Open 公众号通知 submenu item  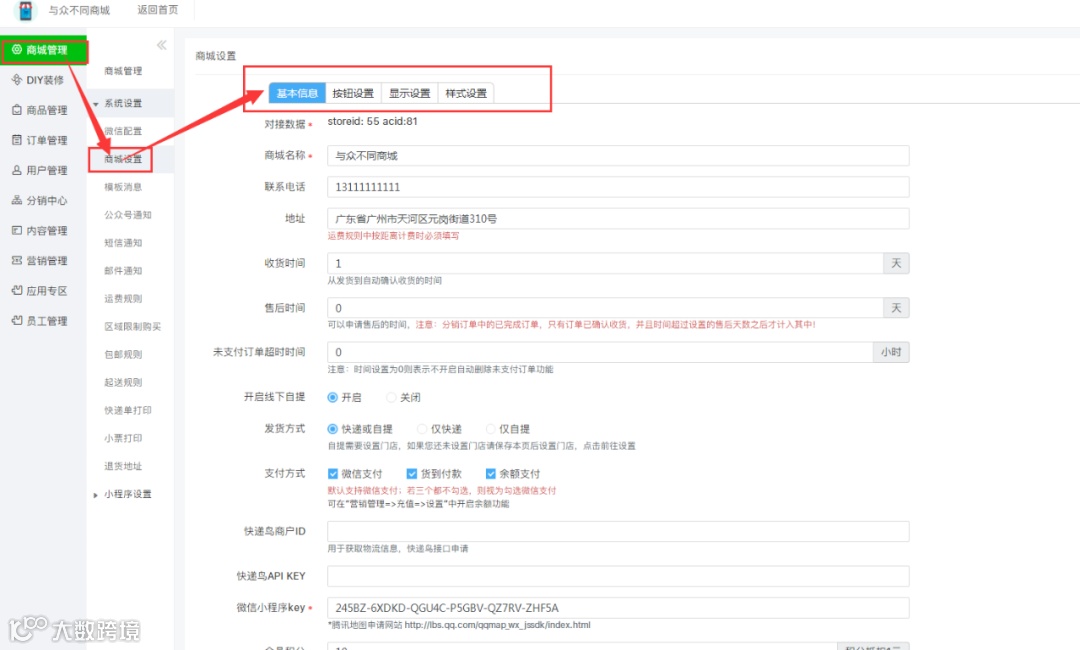pos(128,215)
